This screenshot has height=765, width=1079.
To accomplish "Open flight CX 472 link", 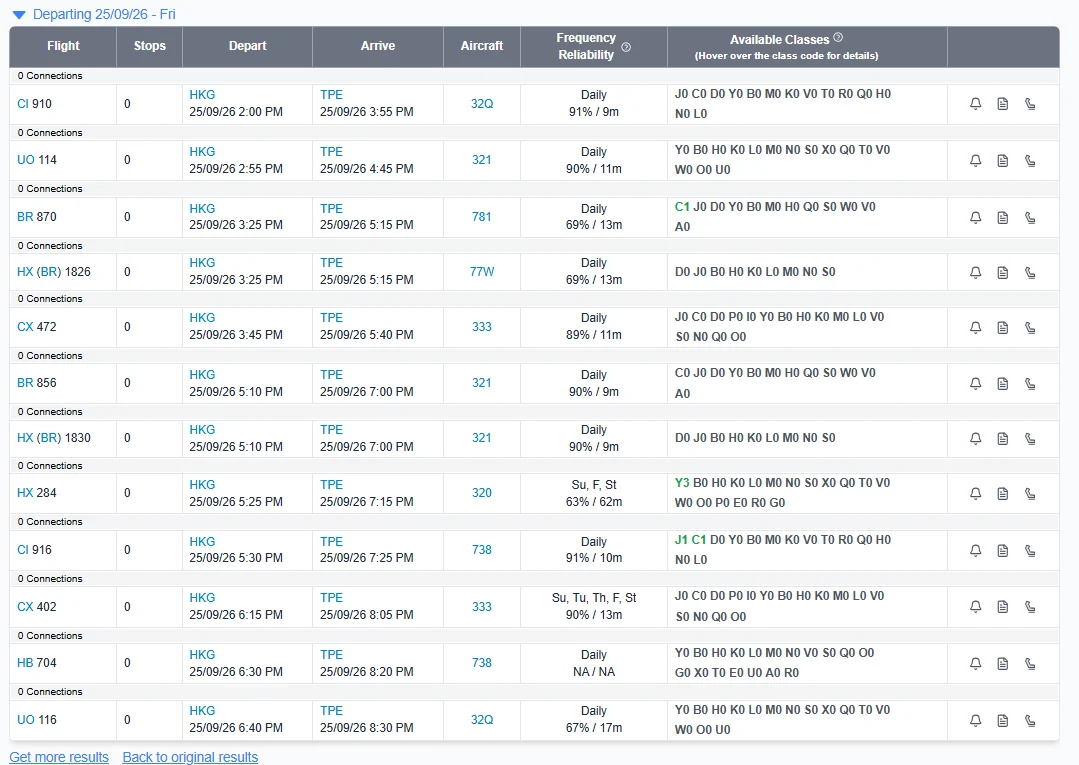I will coord(36,327).
